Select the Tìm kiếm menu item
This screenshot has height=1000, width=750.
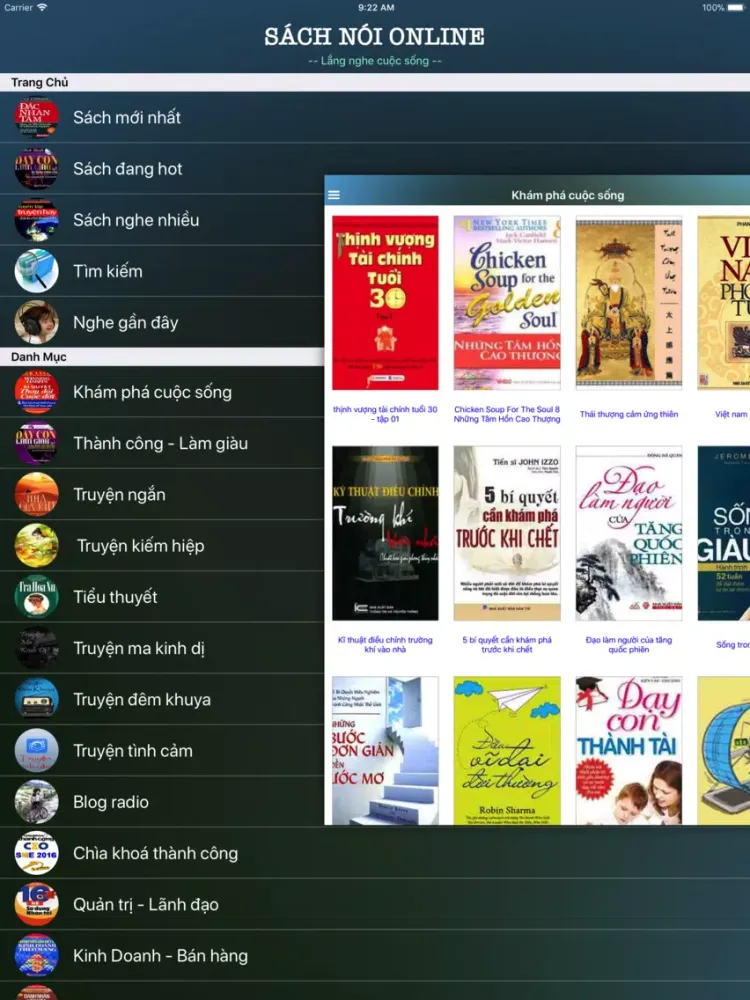click(x=162, y=271)
